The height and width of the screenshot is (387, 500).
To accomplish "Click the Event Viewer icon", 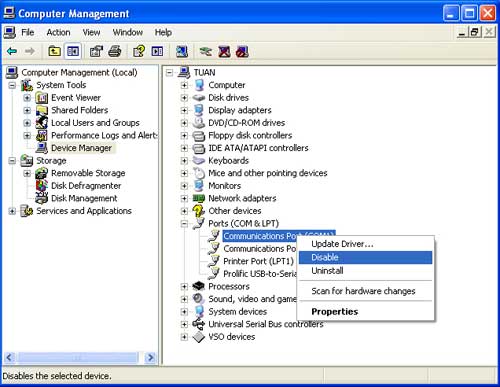I will [x=42, y=98].
